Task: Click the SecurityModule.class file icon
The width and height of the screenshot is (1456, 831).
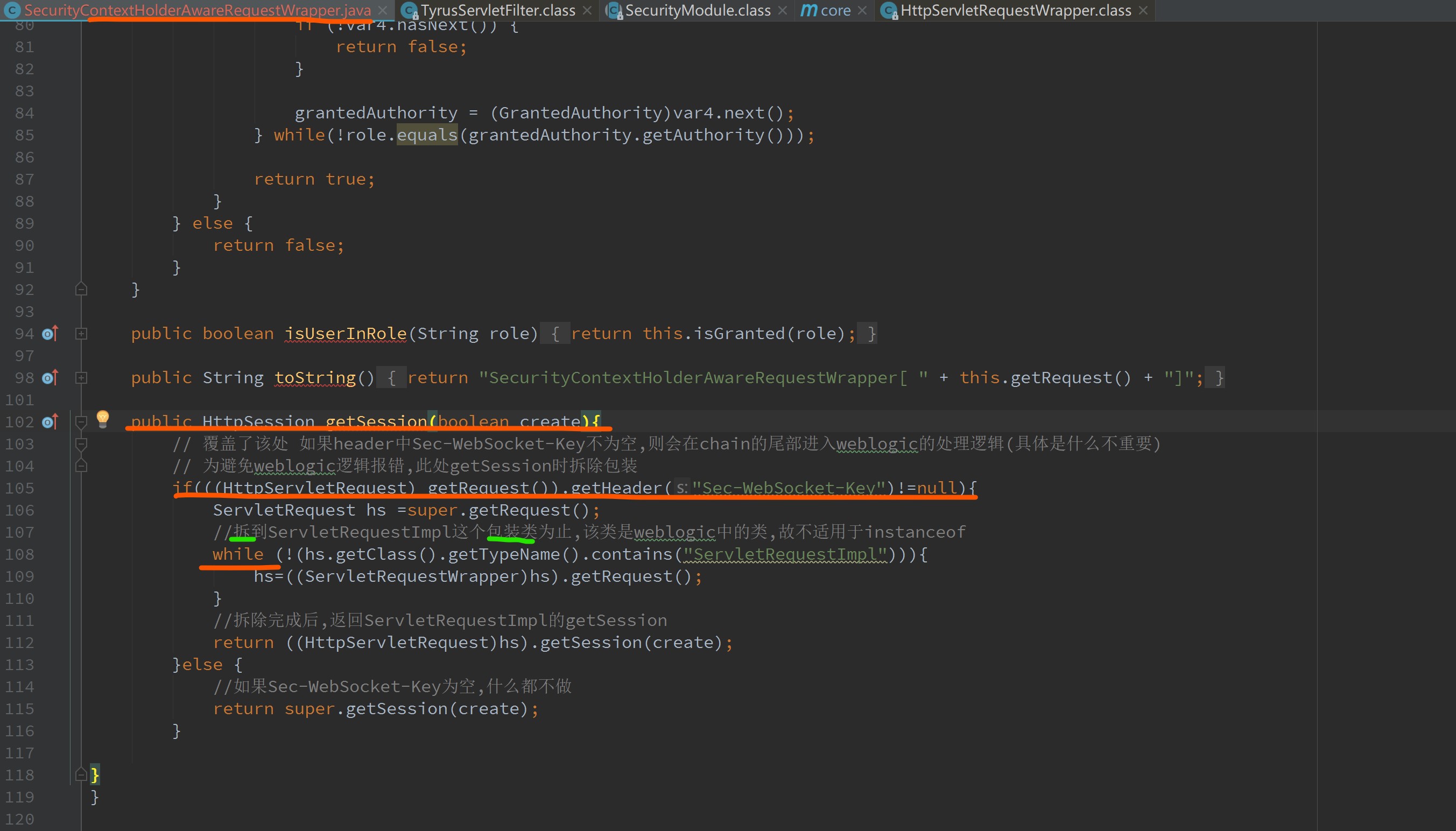Action: 614,10
